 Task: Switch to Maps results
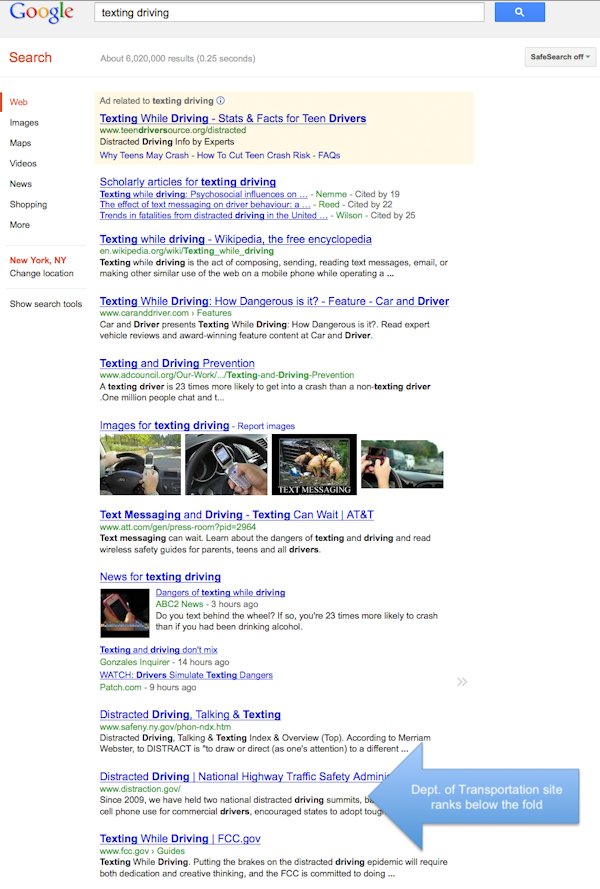pos(20,143)
